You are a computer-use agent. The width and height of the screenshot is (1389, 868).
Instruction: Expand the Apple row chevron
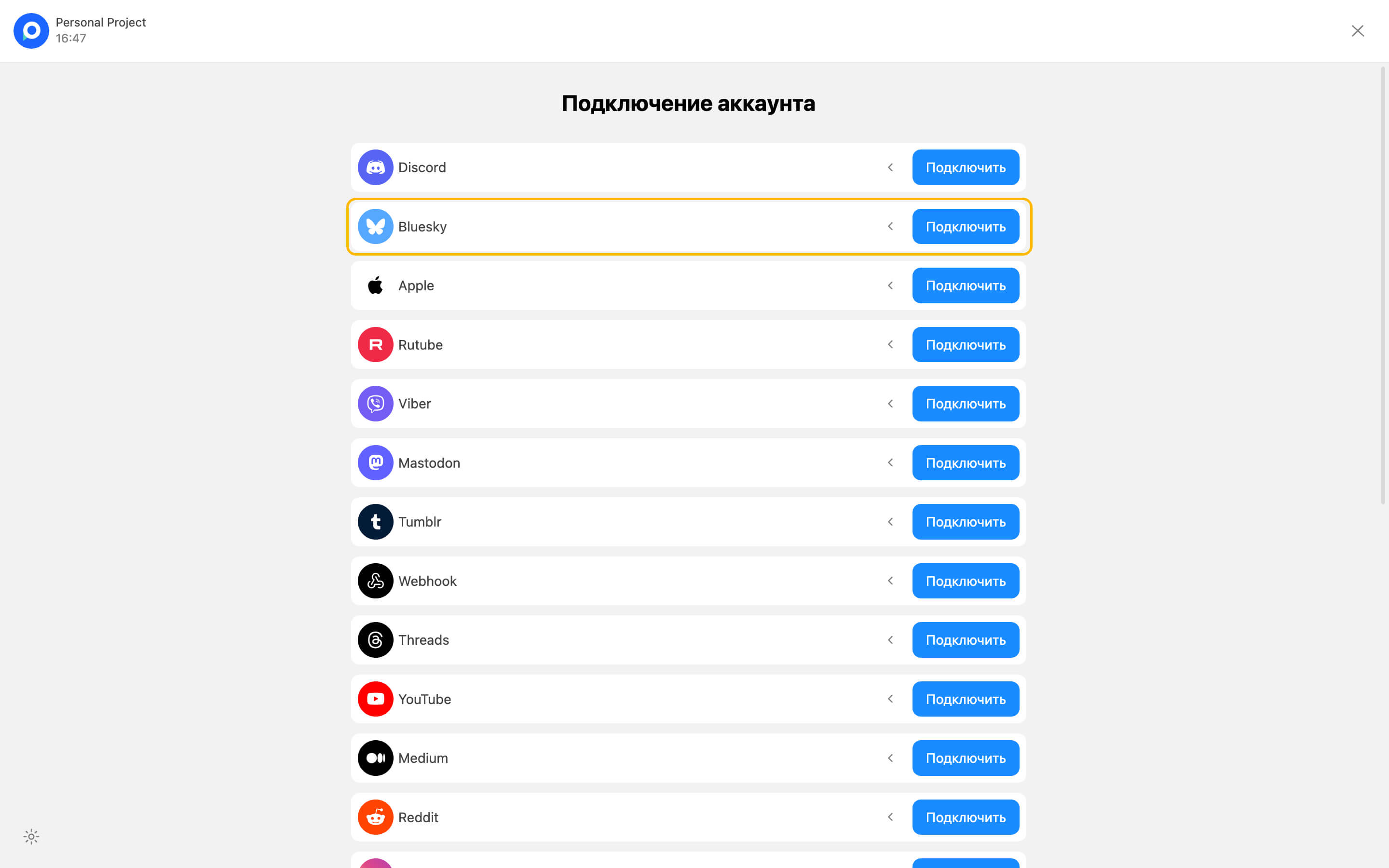(x=890, y=285)
